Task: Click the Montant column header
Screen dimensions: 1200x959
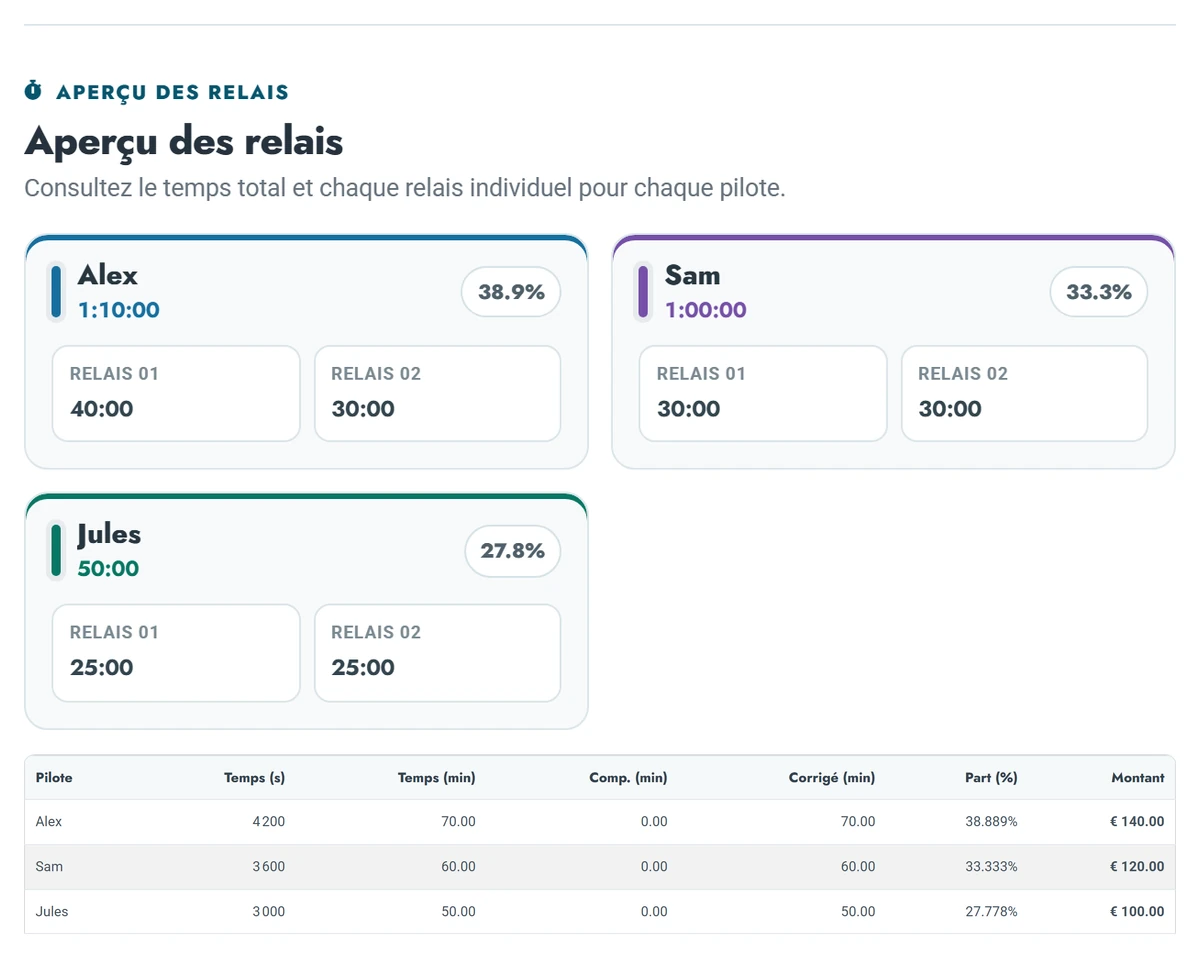Action: tap(1138, 777)
